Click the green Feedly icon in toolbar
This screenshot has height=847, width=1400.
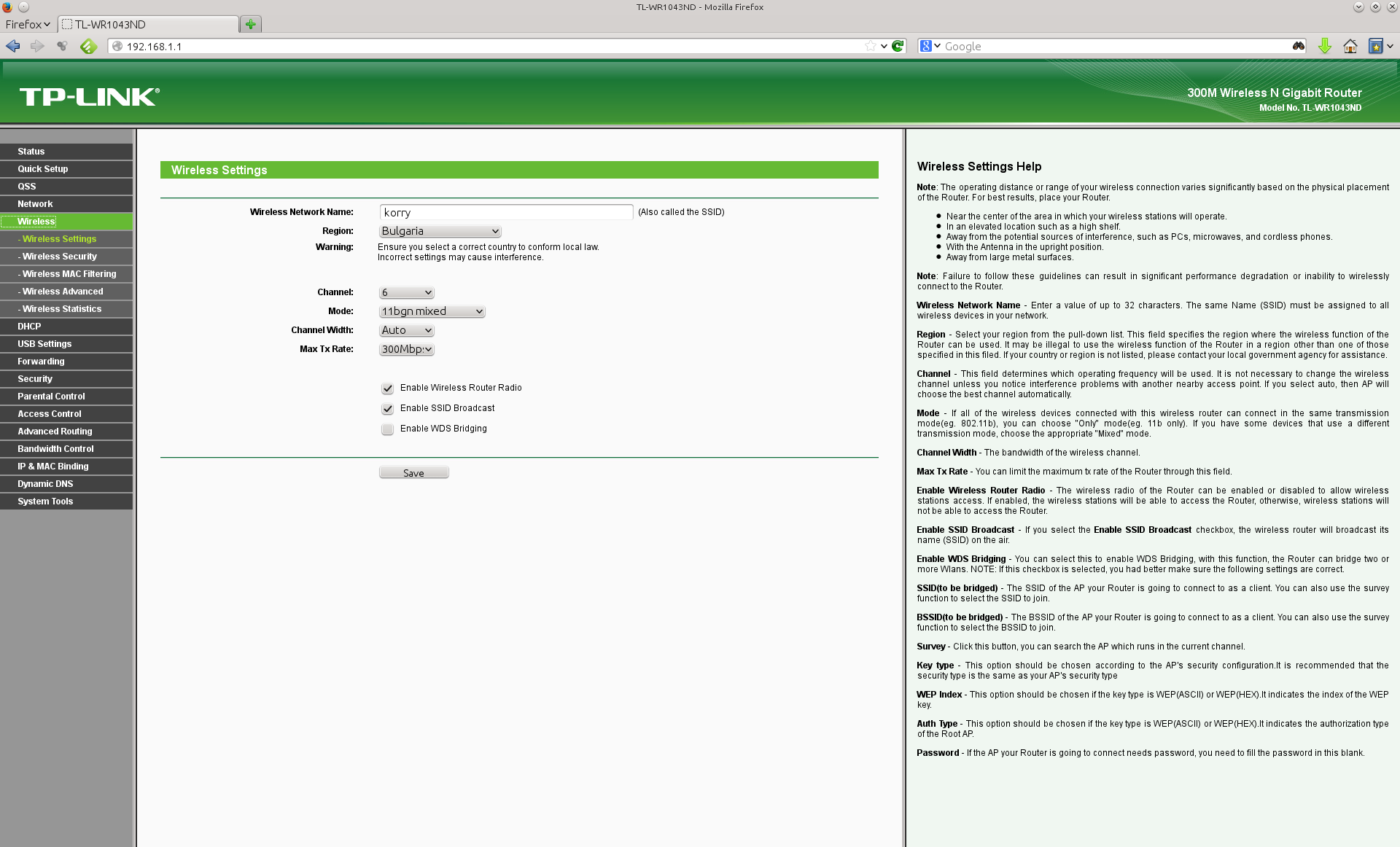click(x=88, y=46)
